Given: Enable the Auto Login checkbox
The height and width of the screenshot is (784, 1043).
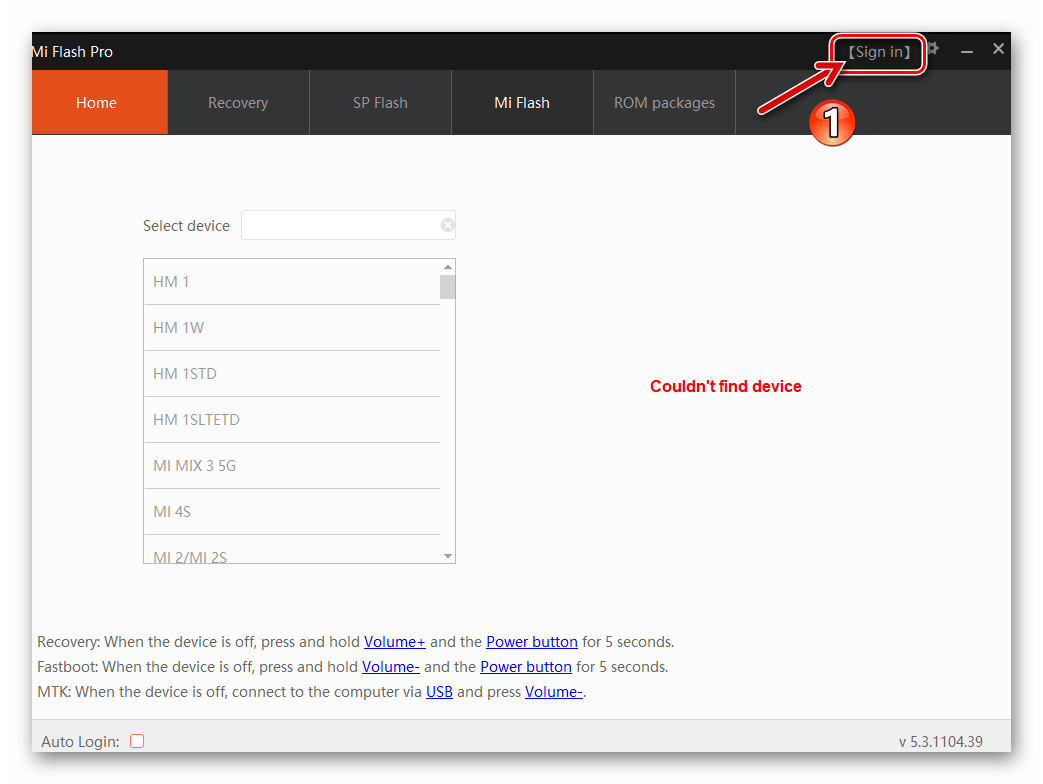Looking at the screenshot, I should 137,741.
